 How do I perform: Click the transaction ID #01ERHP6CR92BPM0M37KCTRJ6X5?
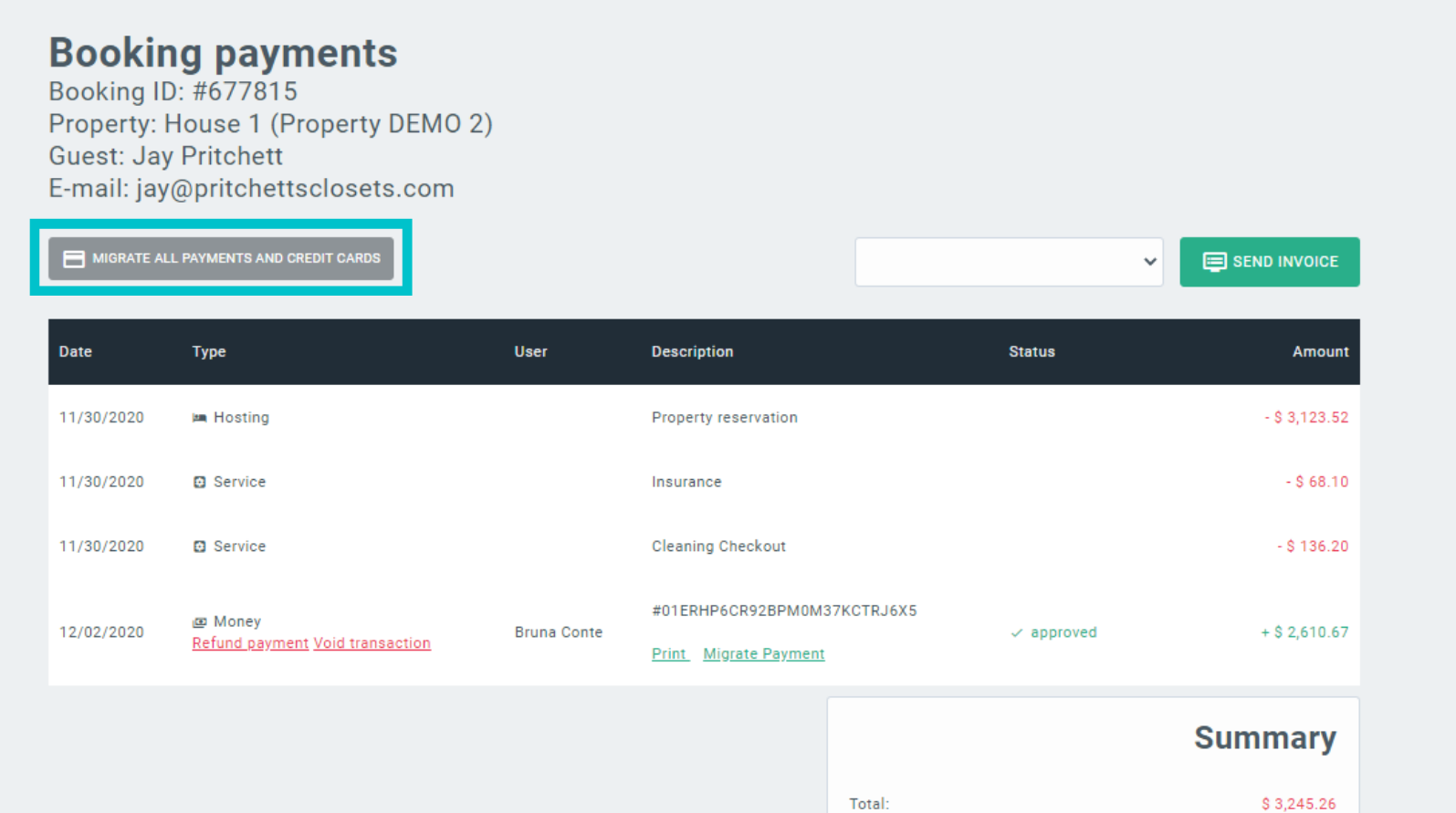tap(784, 611)
